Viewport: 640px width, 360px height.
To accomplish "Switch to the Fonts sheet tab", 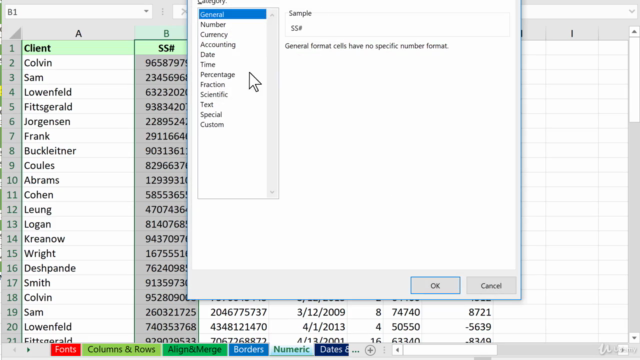I will pyautogui.click(x=65, y=350).
